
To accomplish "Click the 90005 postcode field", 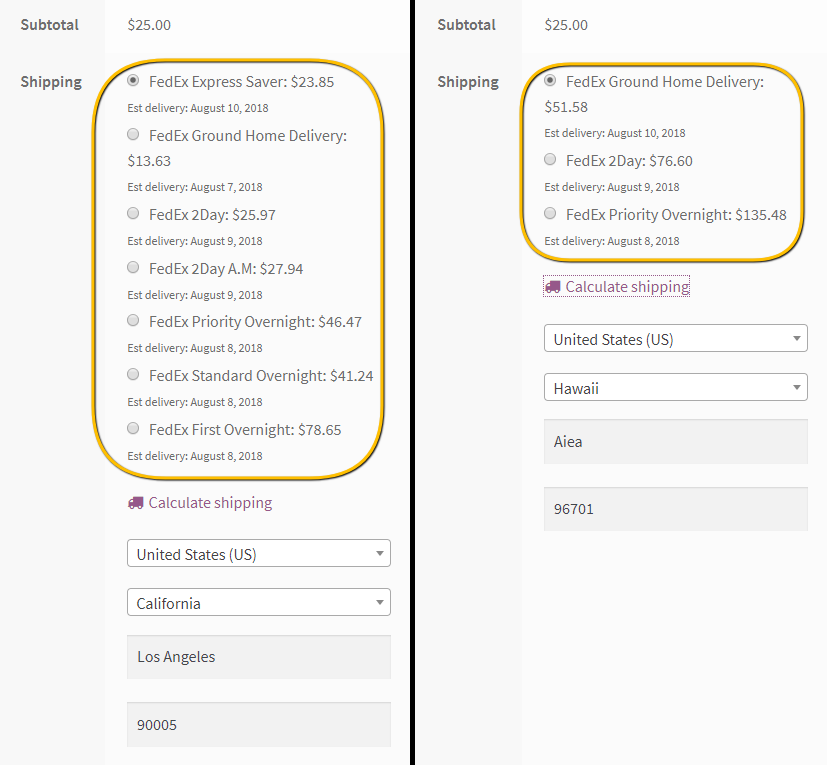I will (x=258, y=724).
